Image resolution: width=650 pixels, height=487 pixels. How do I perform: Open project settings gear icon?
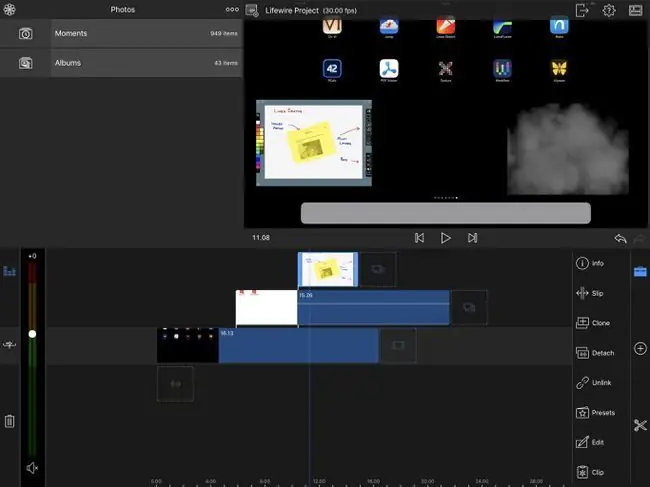(609, 10)
